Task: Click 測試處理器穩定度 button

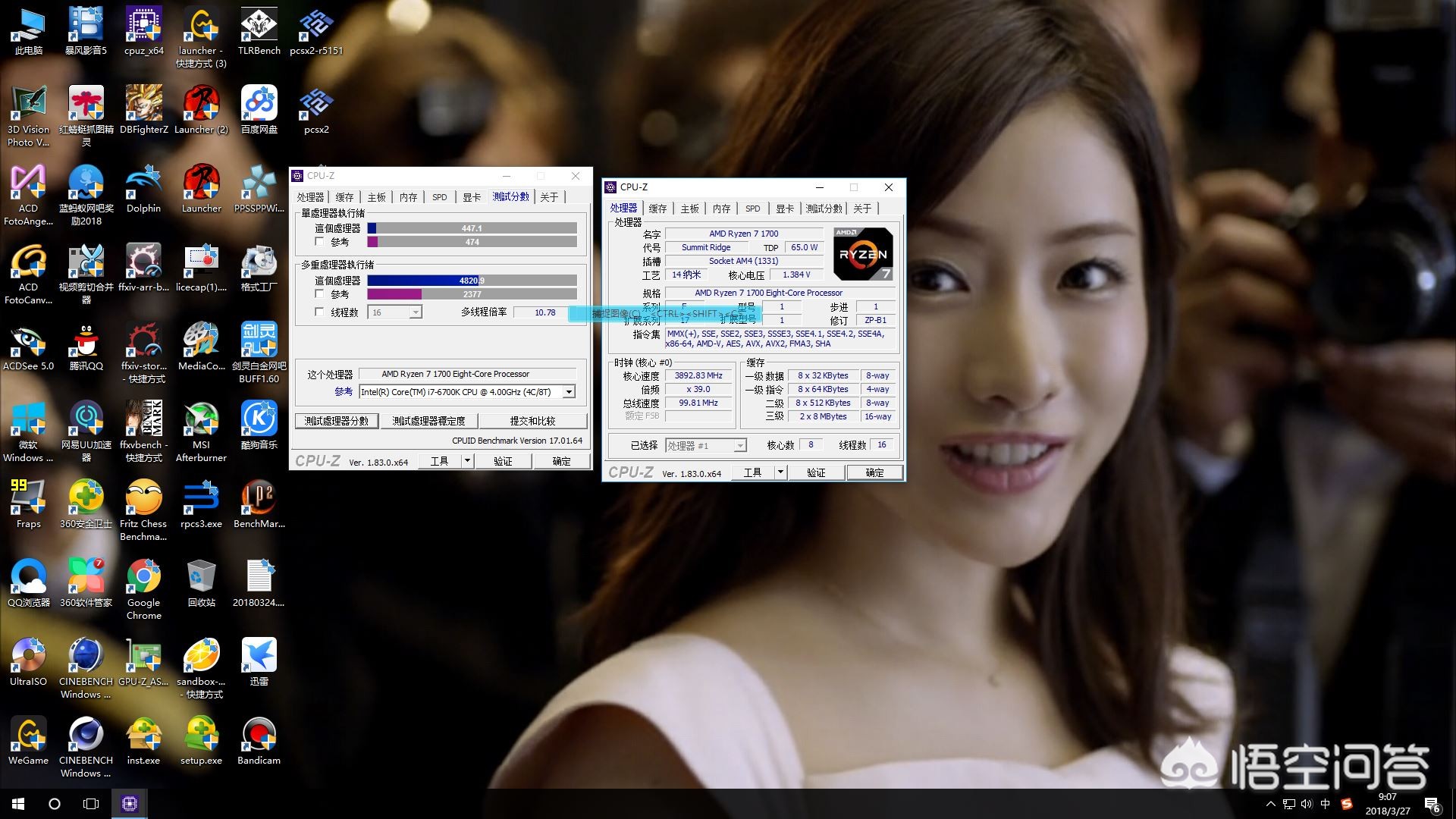Action: point(428,421)
